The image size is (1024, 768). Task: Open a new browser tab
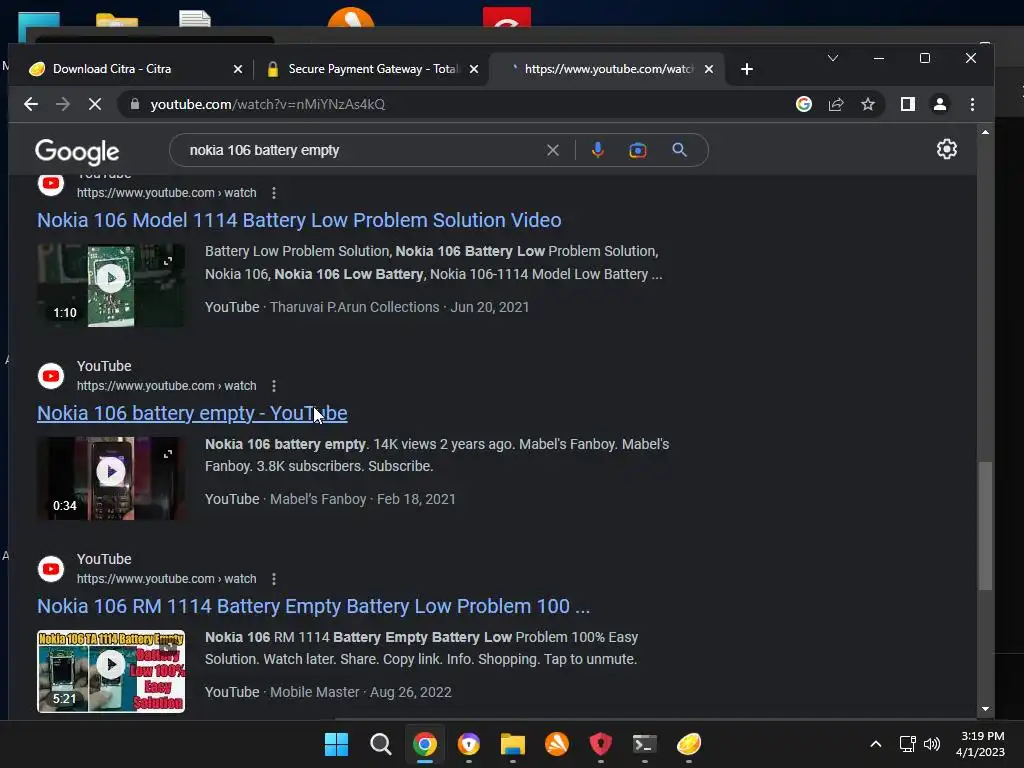point(747,69)
